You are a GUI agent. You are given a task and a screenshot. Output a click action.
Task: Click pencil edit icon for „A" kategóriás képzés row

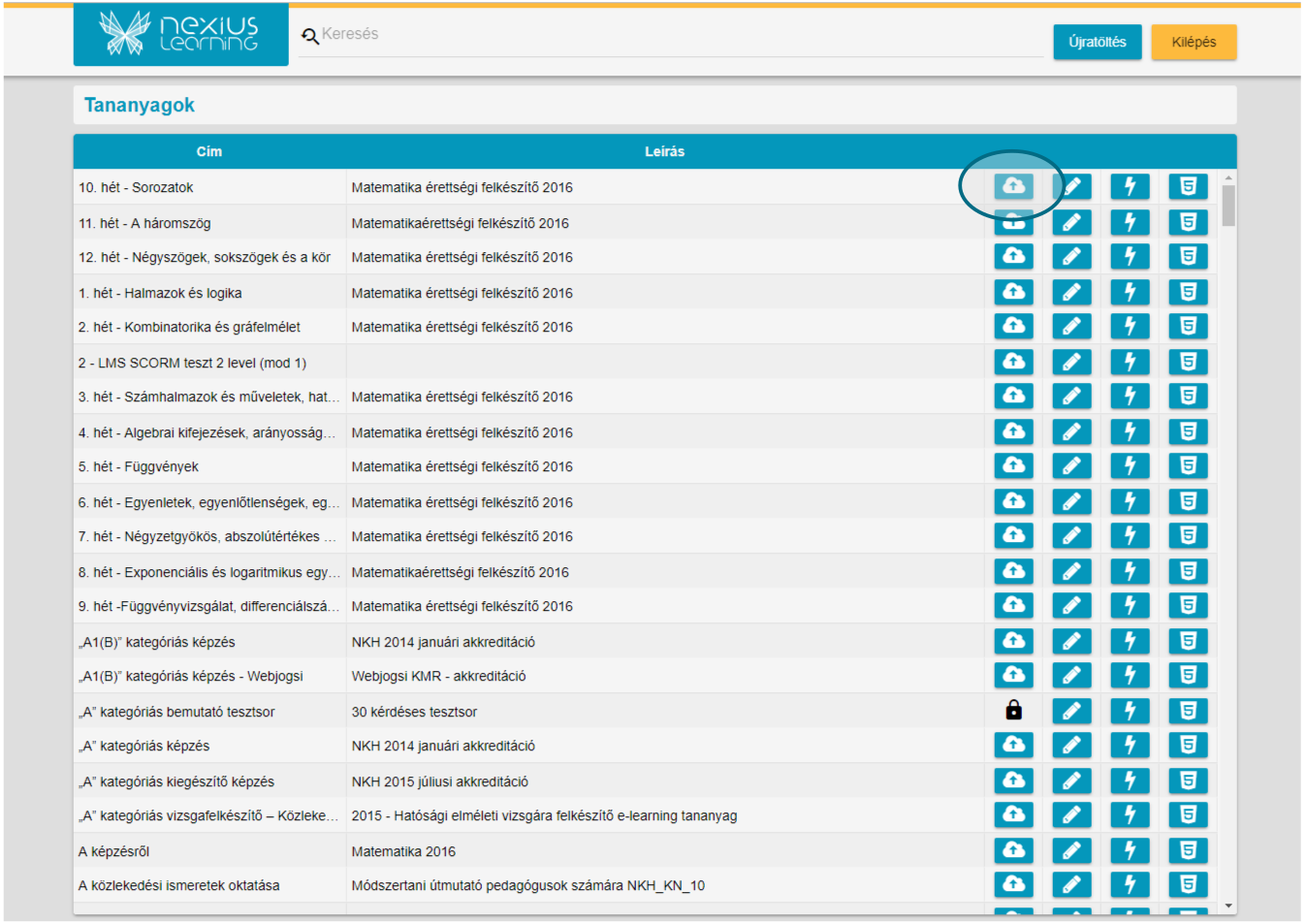tap(1071, 746)
